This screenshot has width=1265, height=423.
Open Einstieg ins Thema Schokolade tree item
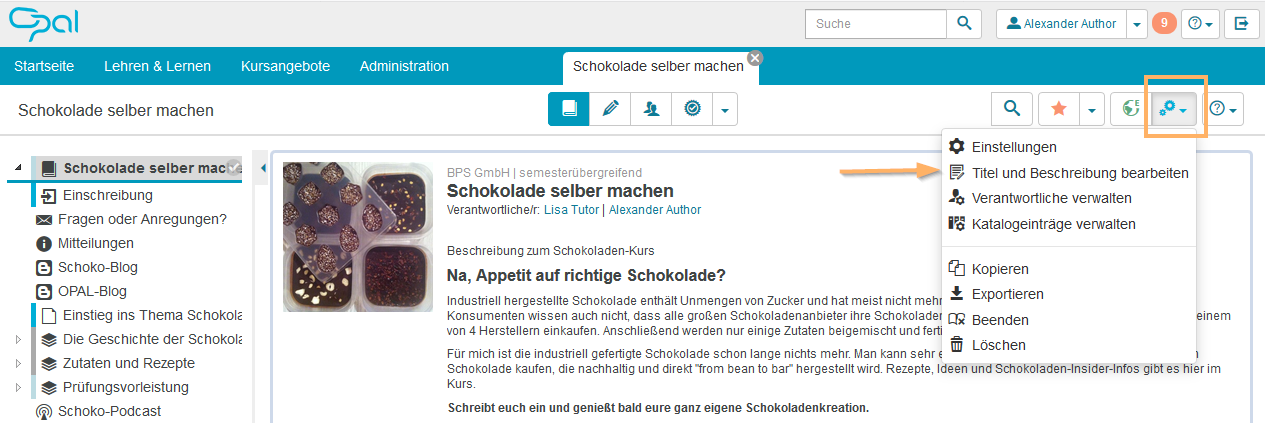[x=152, y=315]
